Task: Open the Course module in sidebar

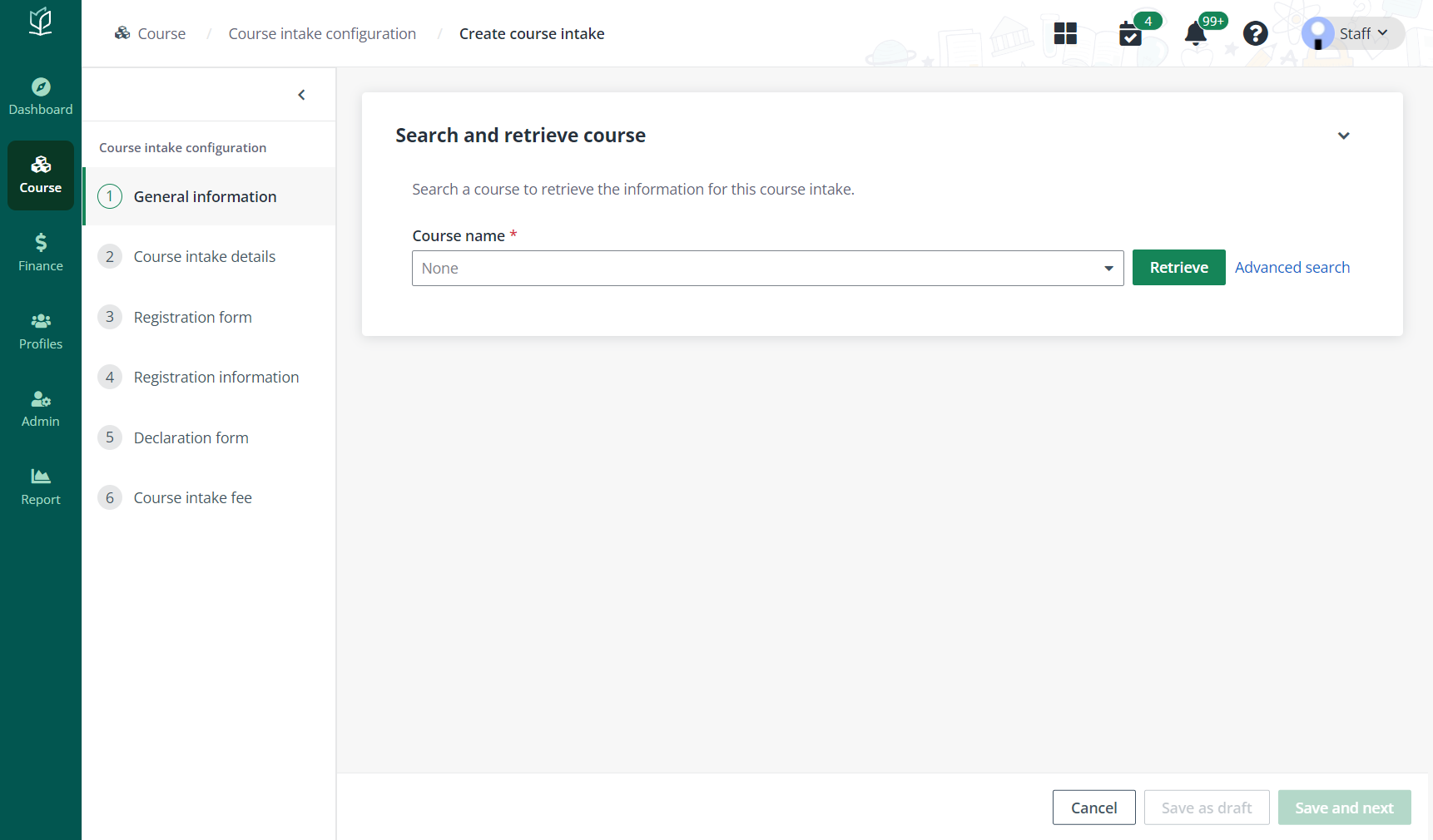Action: (x=41, y=175)
